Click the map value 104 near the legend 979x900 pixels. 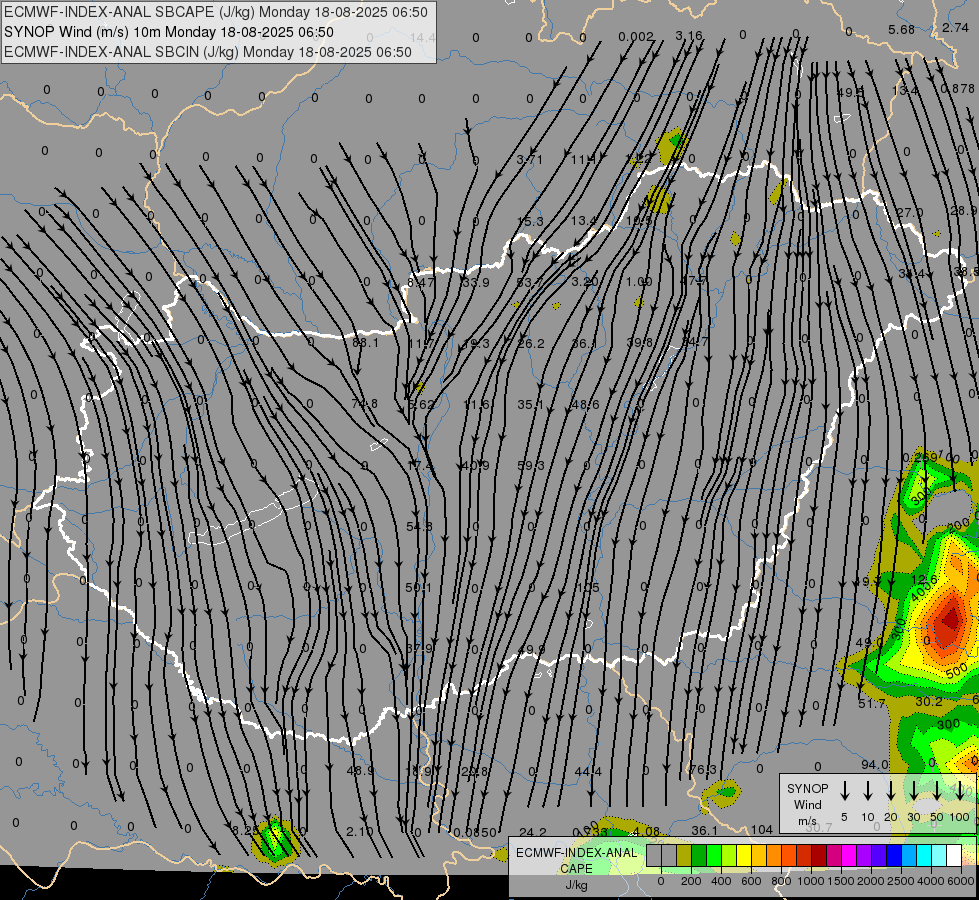point(762,829)
